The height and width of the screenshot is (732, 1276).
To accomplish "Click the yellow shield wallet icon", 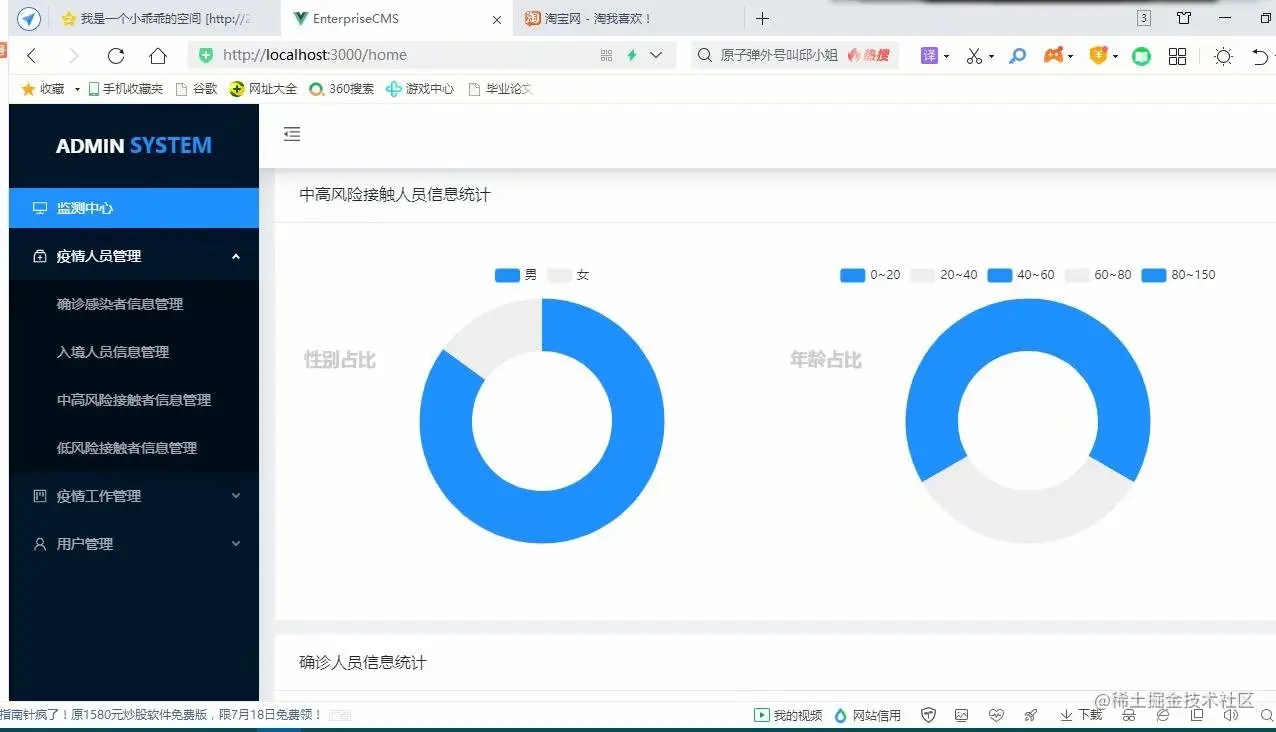I will click(x=1098, y=56).
